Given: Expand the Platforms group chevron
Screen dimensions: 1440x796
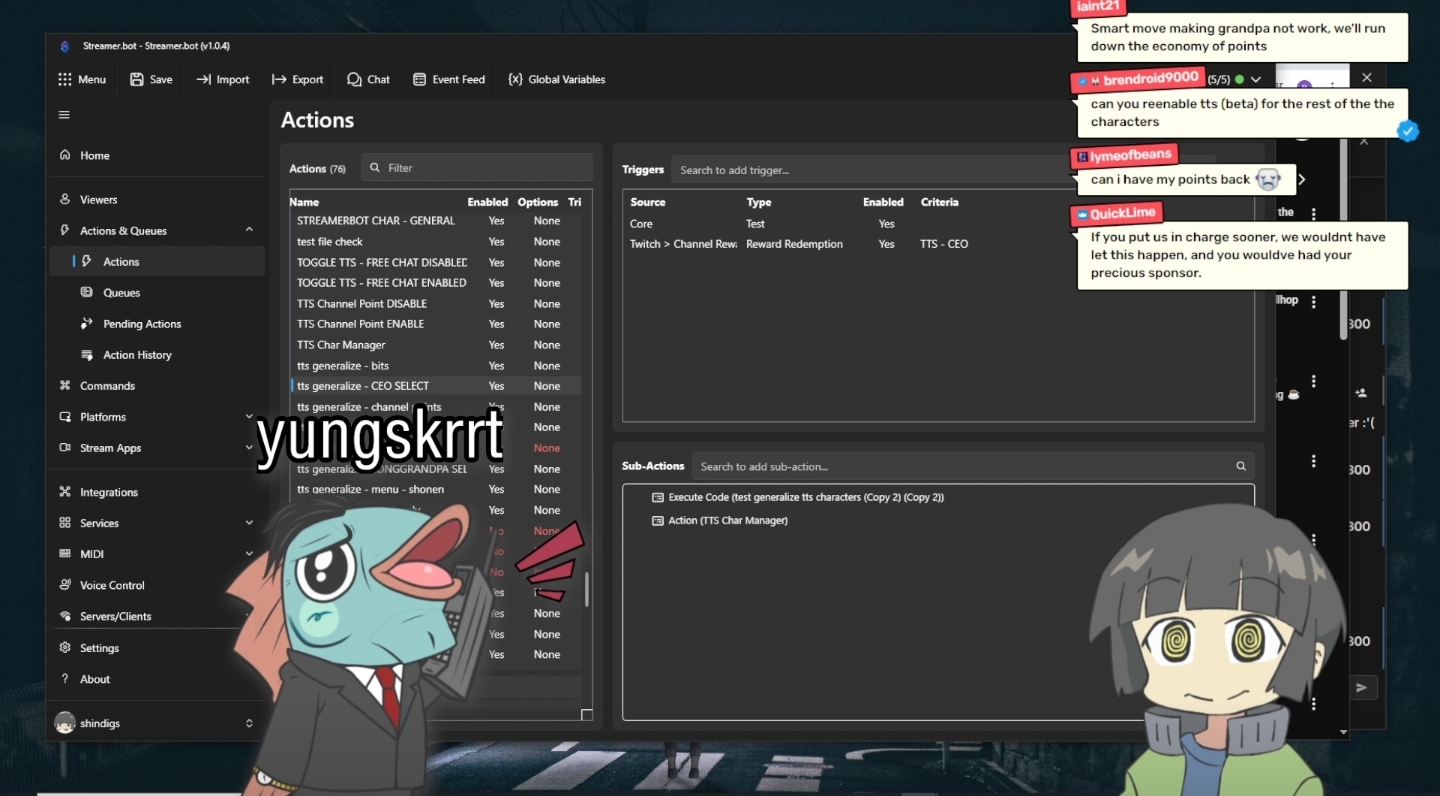Looking at the screenshot, I should tap(249, 416).
